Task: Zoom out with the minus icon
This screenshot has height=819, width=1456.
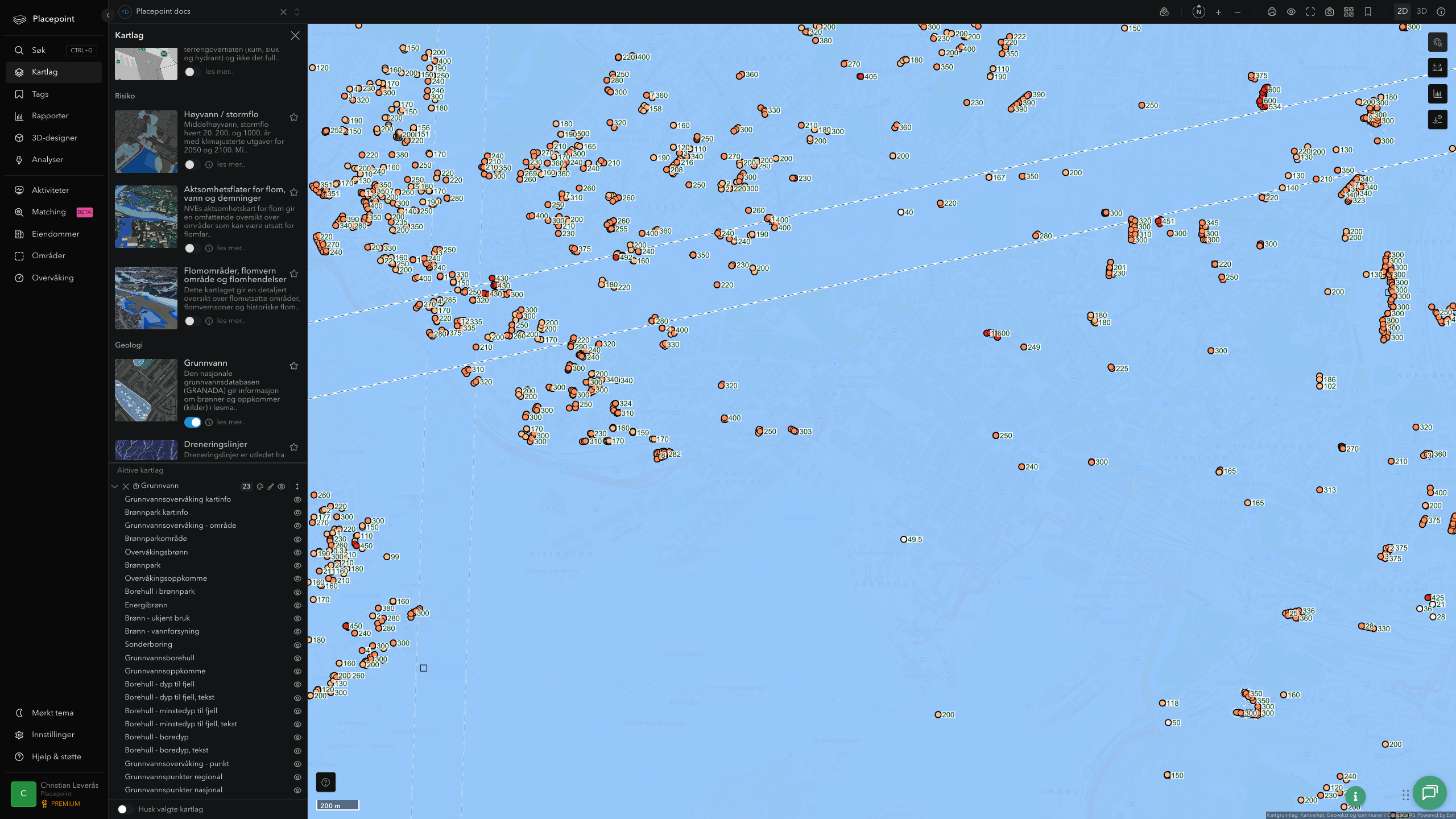Action: (1238, 11)
